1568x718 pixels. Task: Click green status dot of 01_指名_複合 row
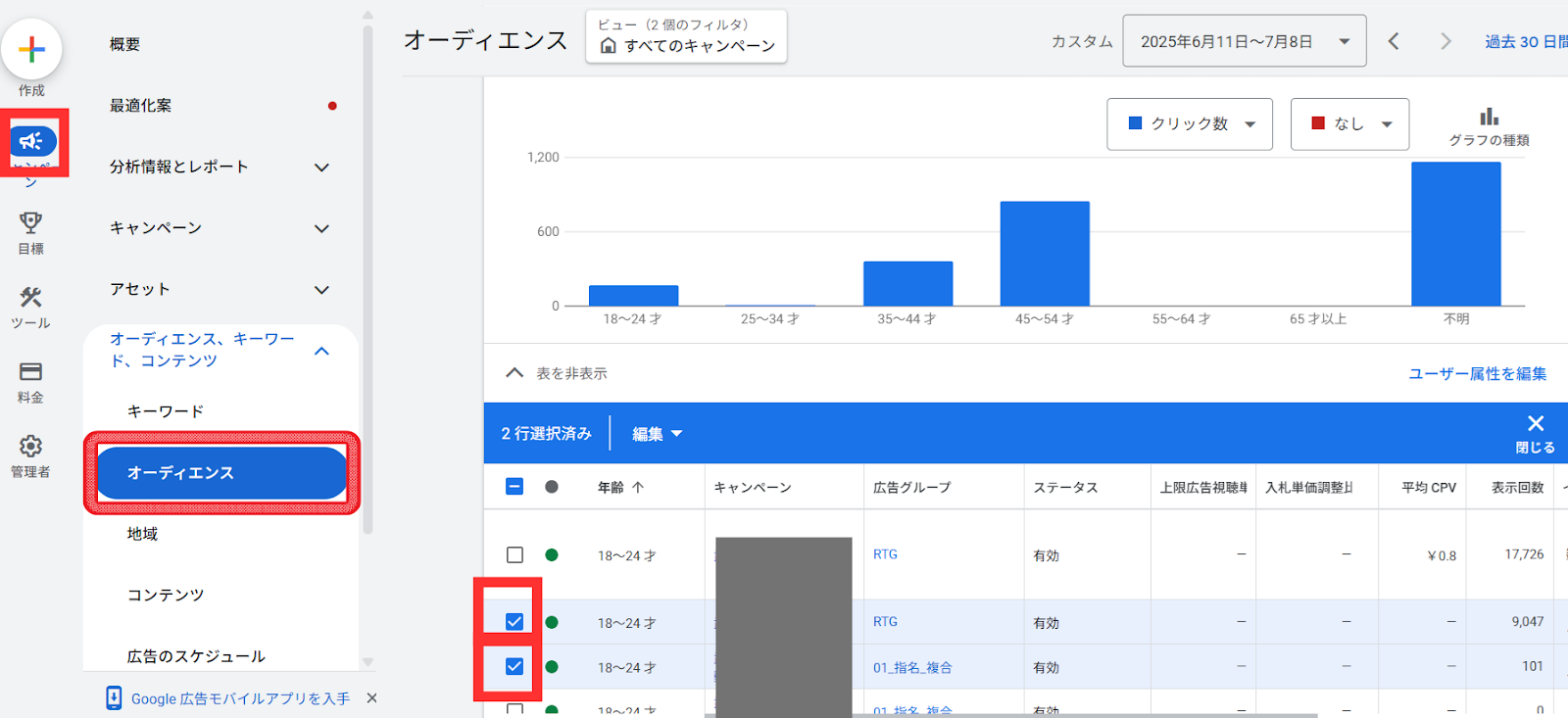point(552,667)
